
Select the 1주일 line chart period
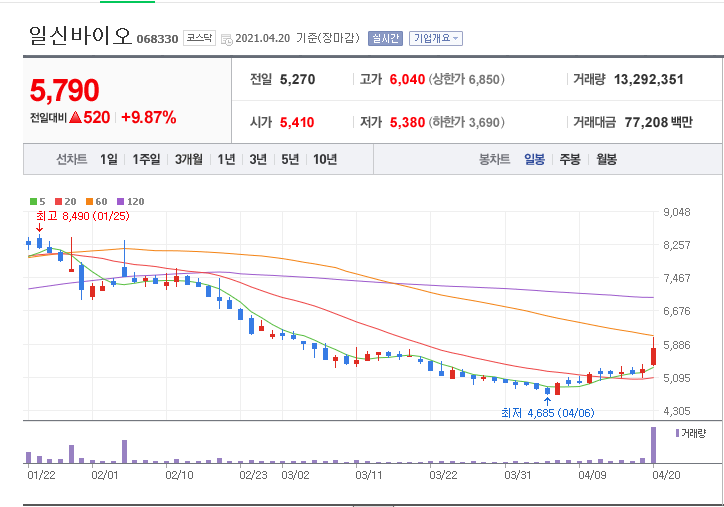coord(146,159)
